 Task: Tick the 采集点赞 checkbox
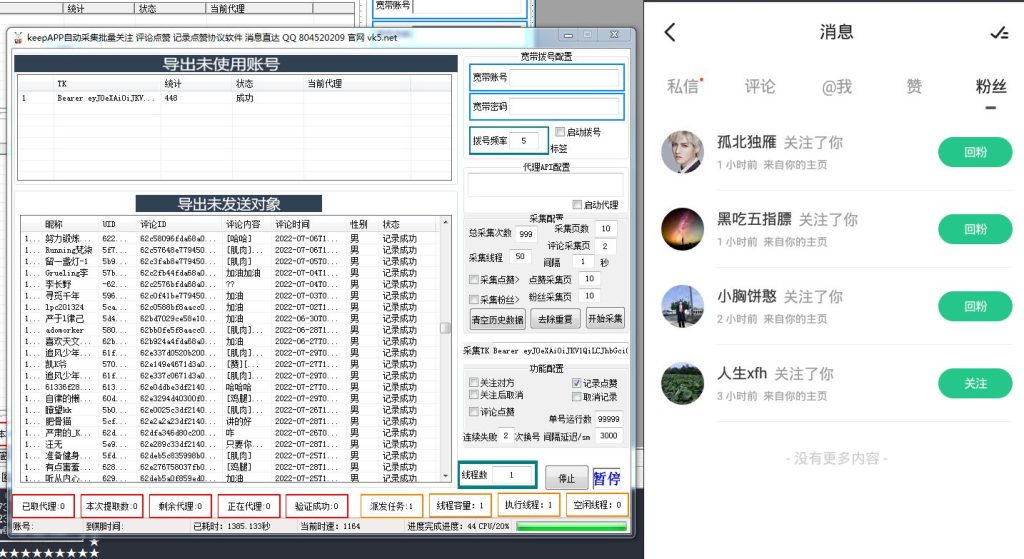pyautogui.click(x=474, y=280)
